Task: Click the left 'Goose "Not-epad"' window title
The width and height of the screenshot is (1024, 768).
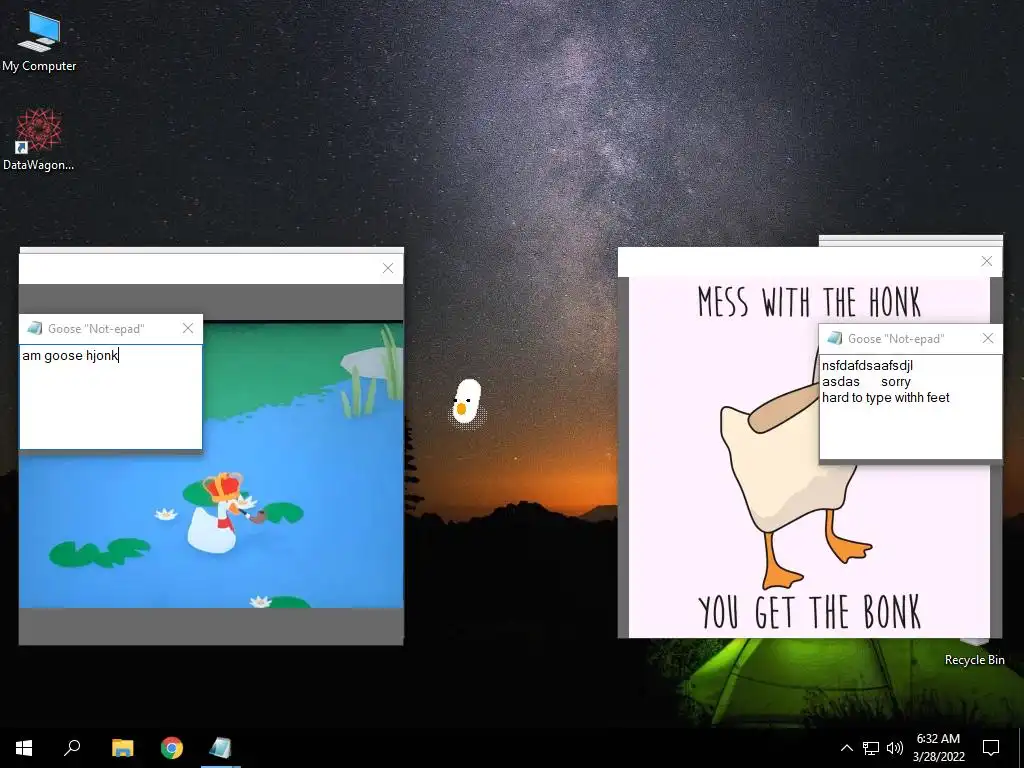Action: (x=96, y=328)
